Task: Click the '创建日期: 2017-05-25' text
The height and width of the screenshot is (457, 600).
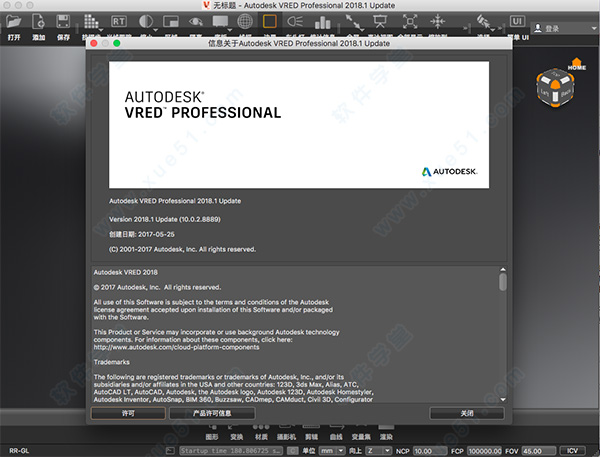Action: (x=142, y=234)
